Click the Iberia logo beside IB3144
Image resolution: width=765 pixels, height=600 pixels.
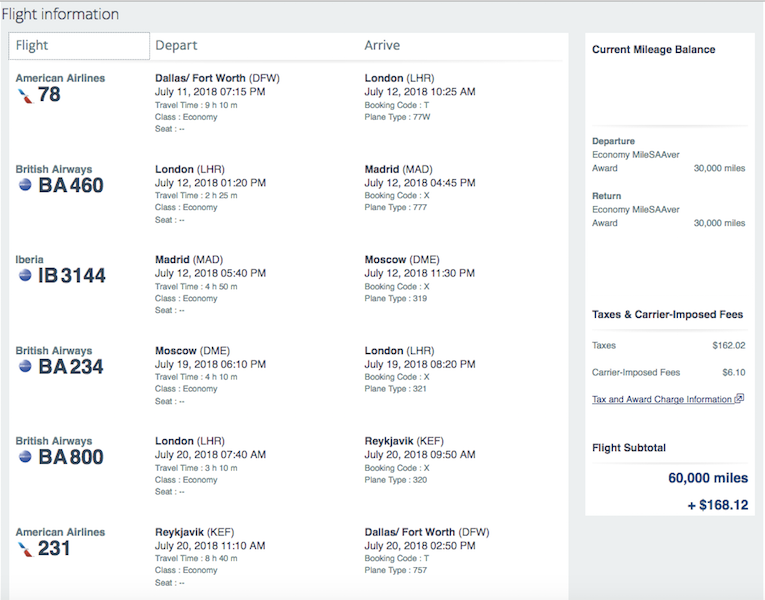tap(25, 276)
